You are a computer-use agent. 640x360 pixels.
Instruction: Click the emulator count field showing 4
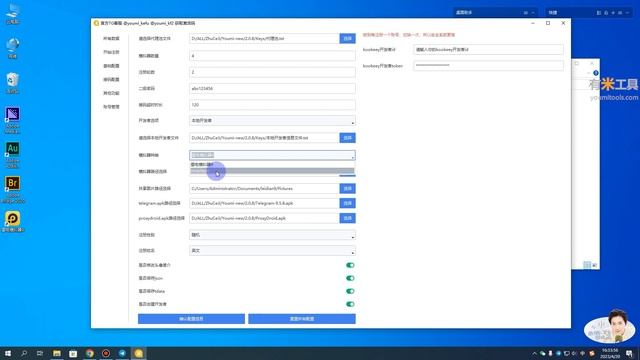click(x=272, y=56)
